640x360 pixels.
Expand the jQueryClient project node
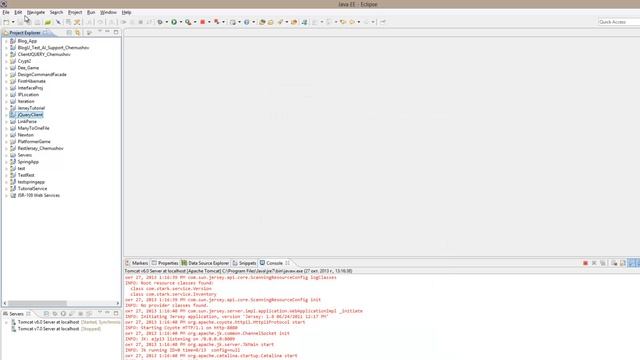7,115
